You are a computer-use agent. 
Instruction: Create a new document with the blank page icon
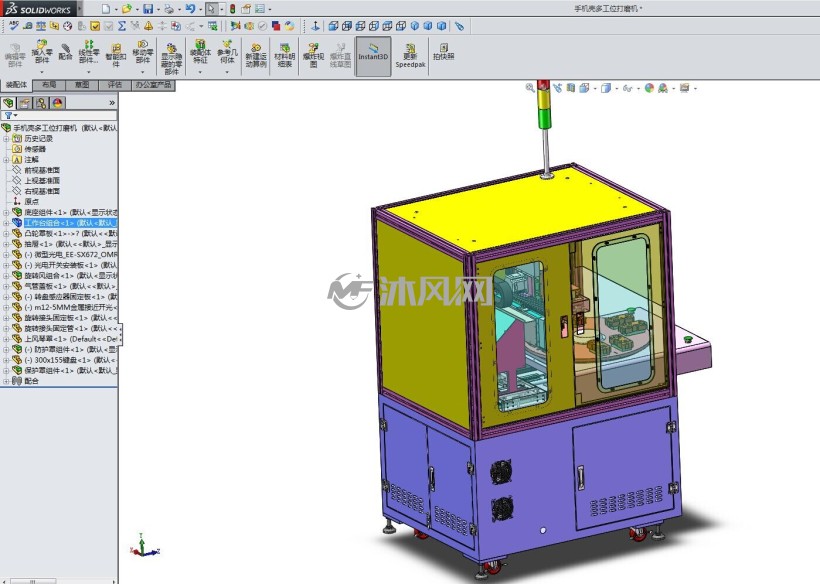tap(106, 9)
